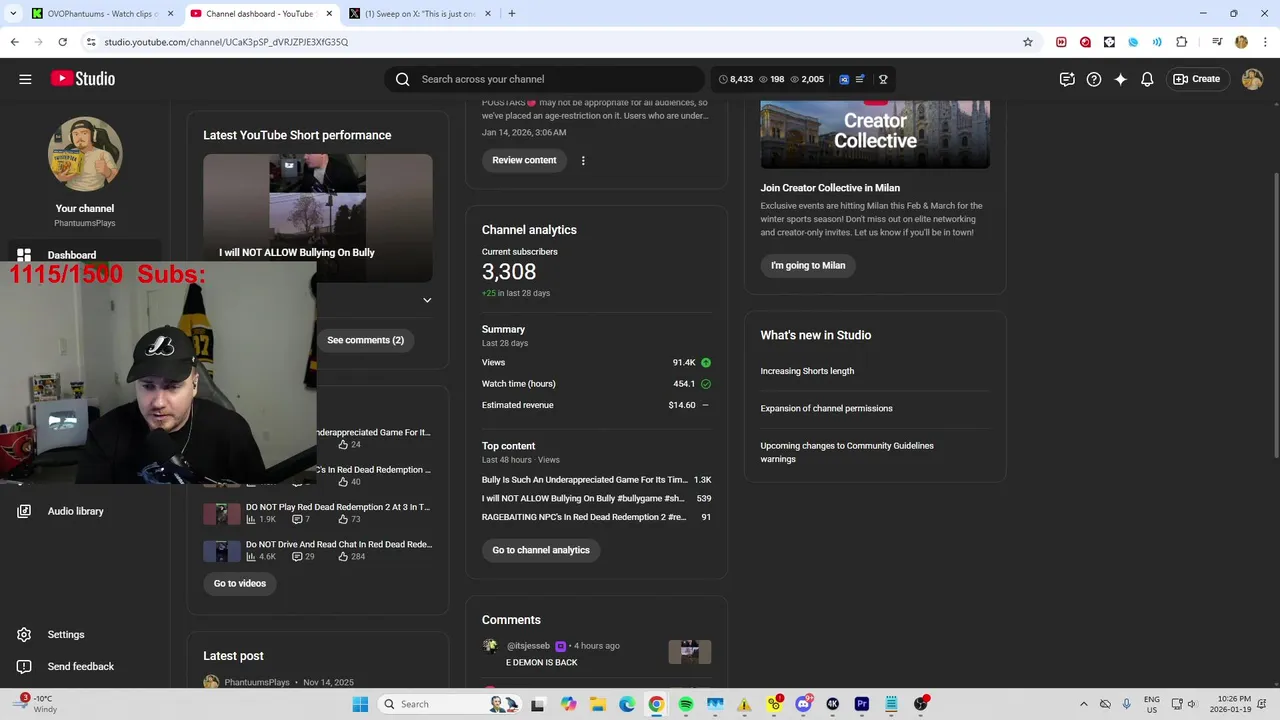Click the $14.60 estimated revenue value
The height and width of the screenshot is (720, 1280).
tap(682, 405)
